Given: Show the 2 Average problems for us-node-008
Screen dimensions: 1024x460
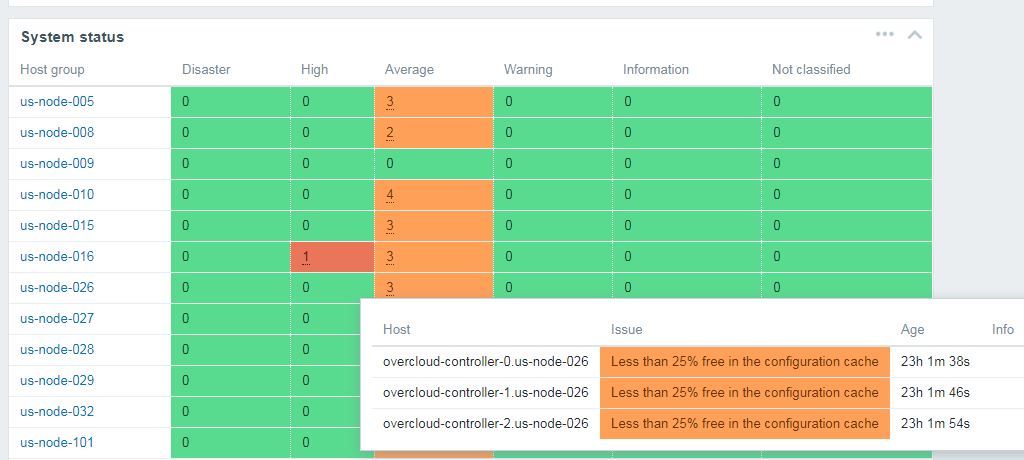Looking at the screenshot, I should pyautogui.click(x=389, y=133).
